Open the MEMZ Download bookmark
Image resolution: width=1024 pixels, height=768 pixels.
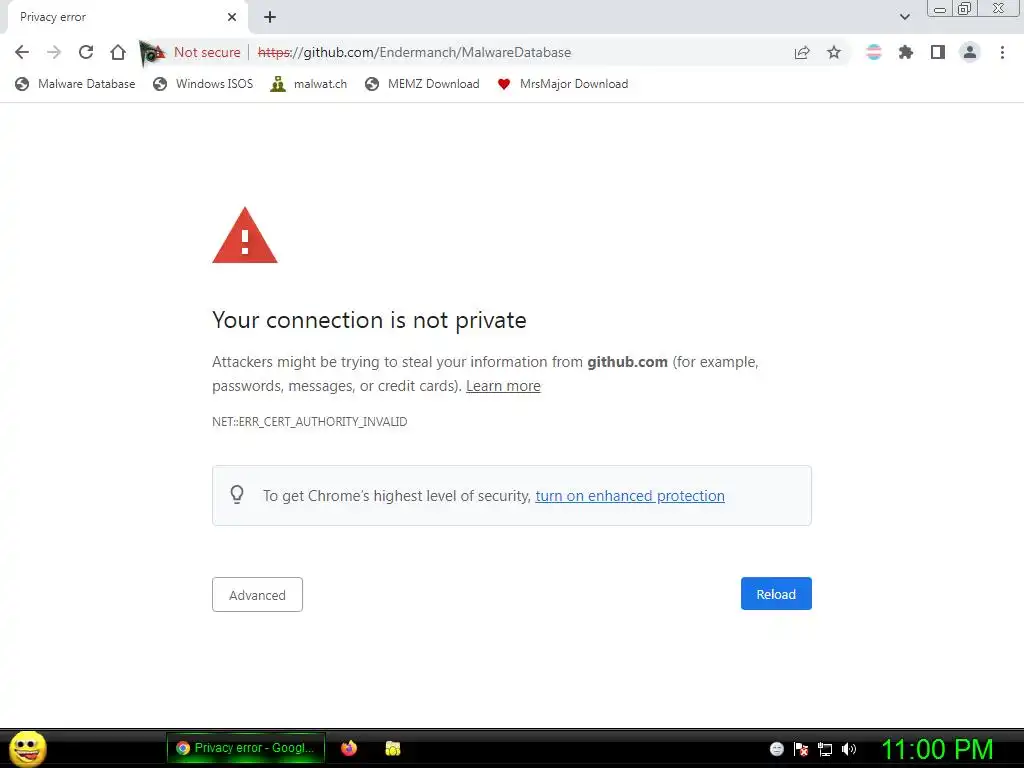tap(423, 84)
